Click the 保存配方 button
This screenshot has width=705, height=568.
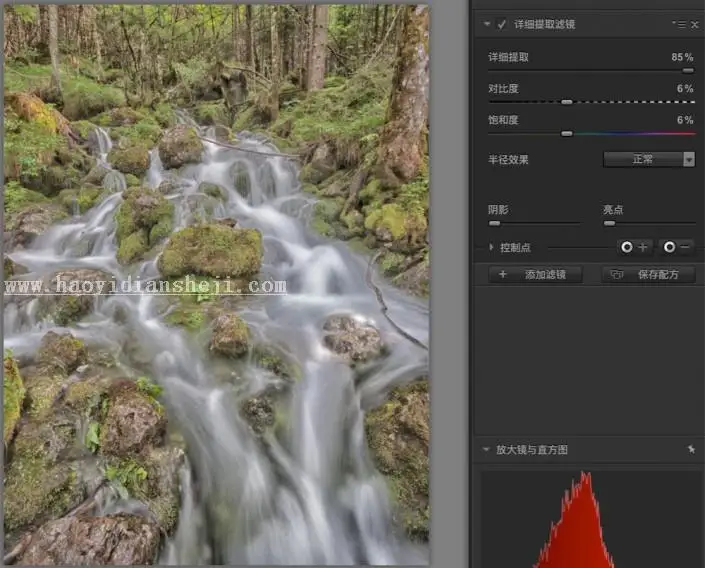point(648,274)
